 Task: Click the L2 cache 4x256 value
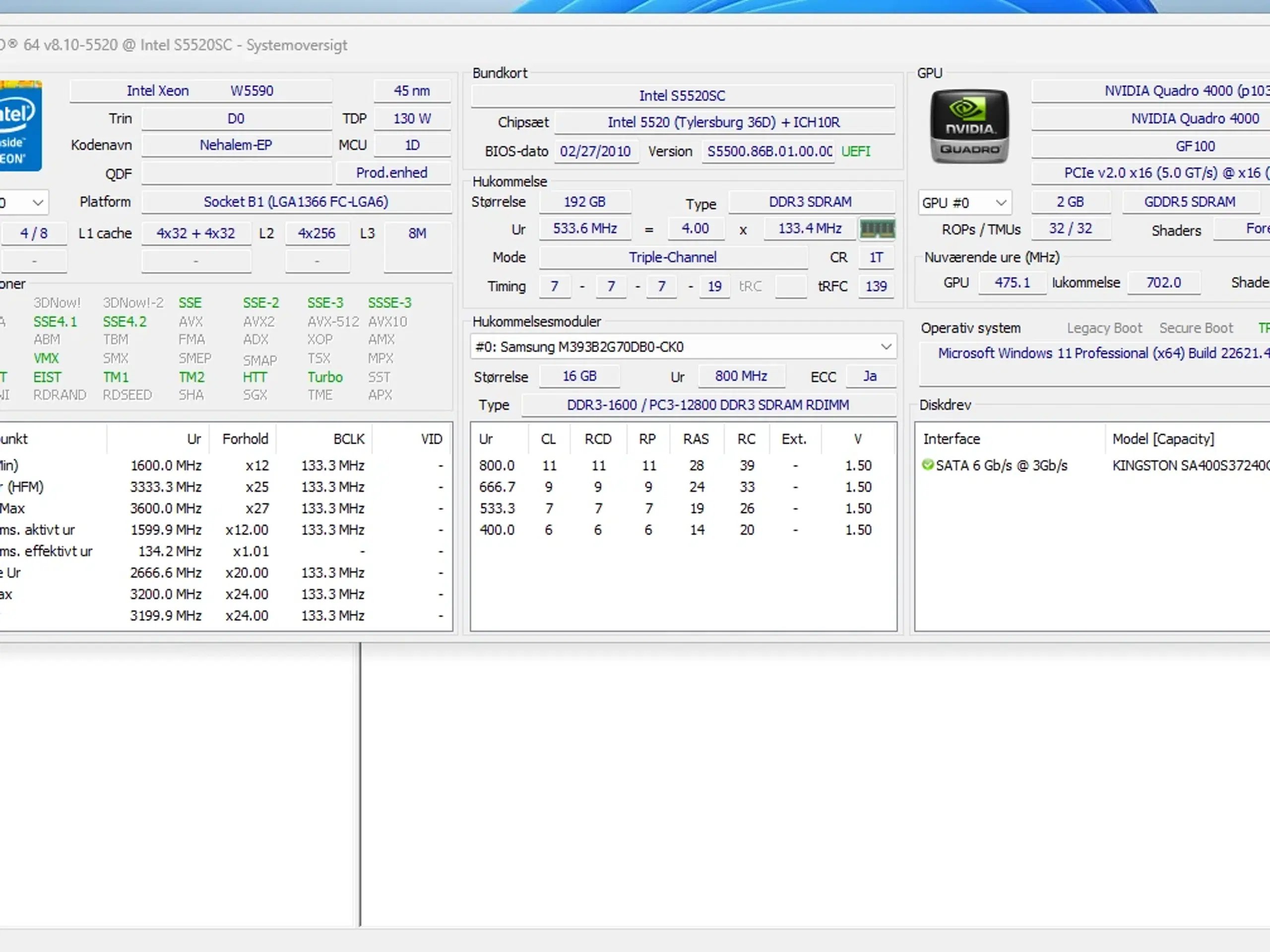pos(317,233)
